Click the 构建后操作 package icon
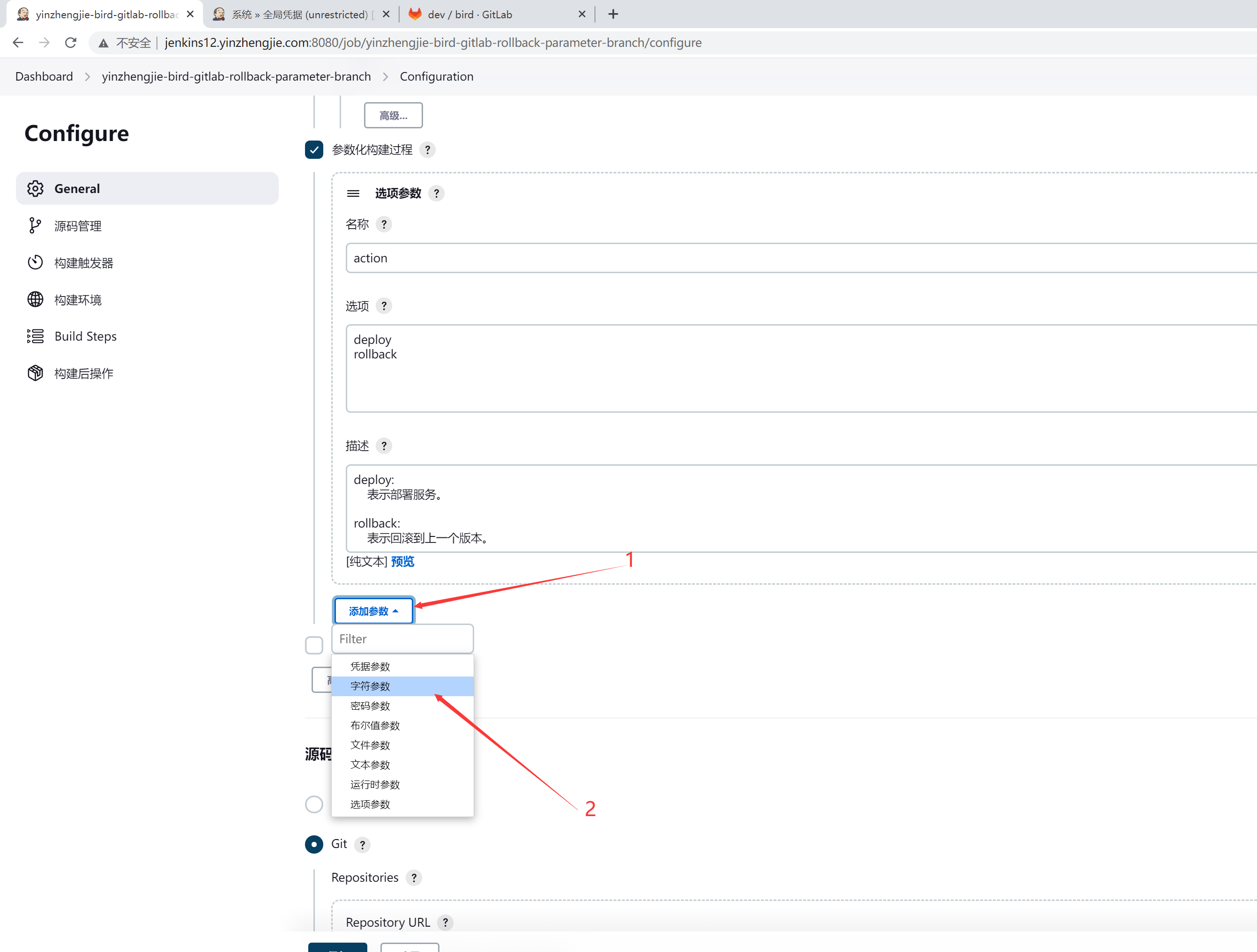1257x952 pixels. pos(35,373)
